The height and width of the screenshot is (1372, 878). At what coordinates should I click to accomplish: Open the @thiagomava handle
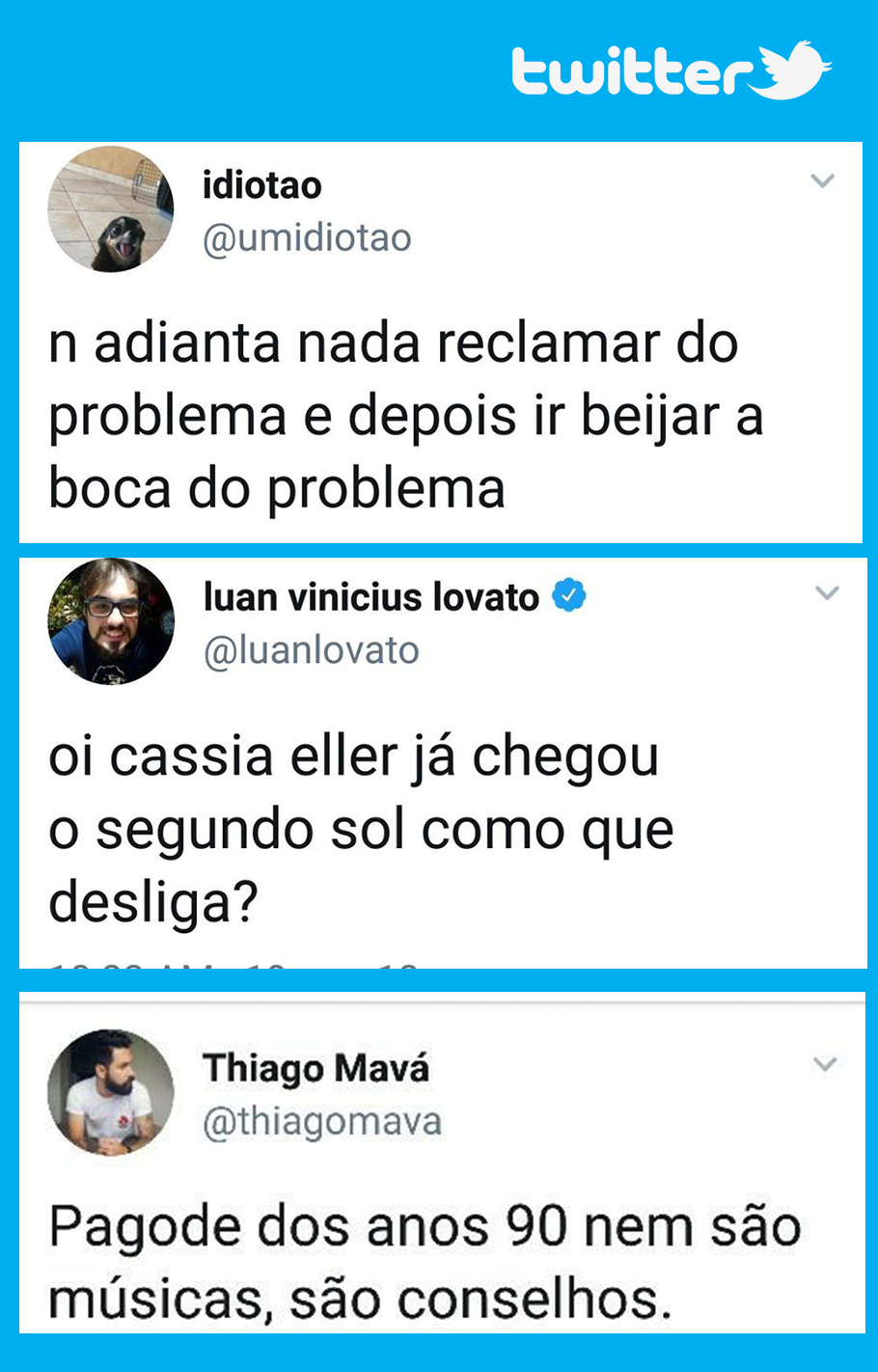322,1122
